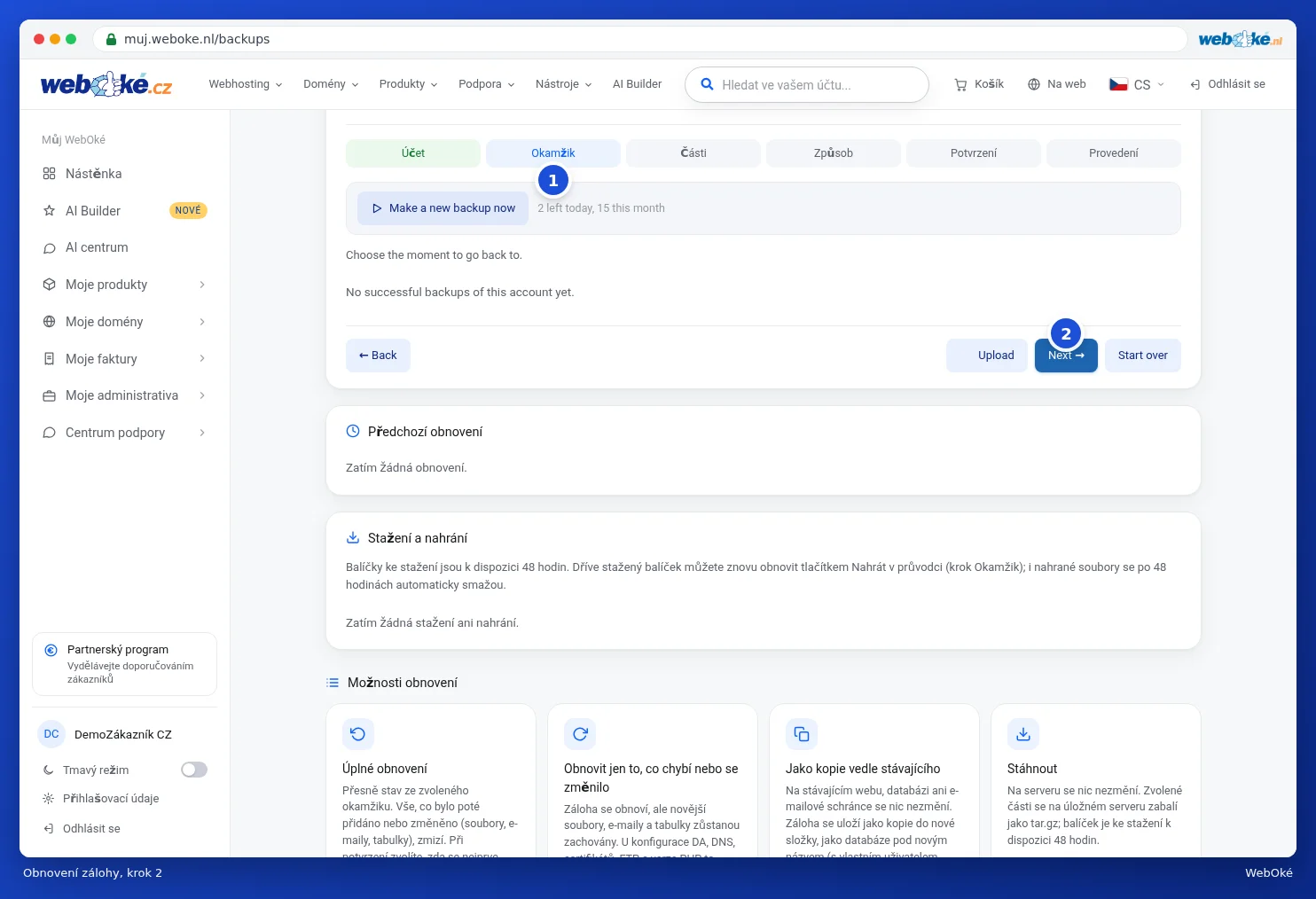Open the Podpora dropdown menu
This screenshot has width=1316, height=899.
pyautogui.click(x=486, y=84)
